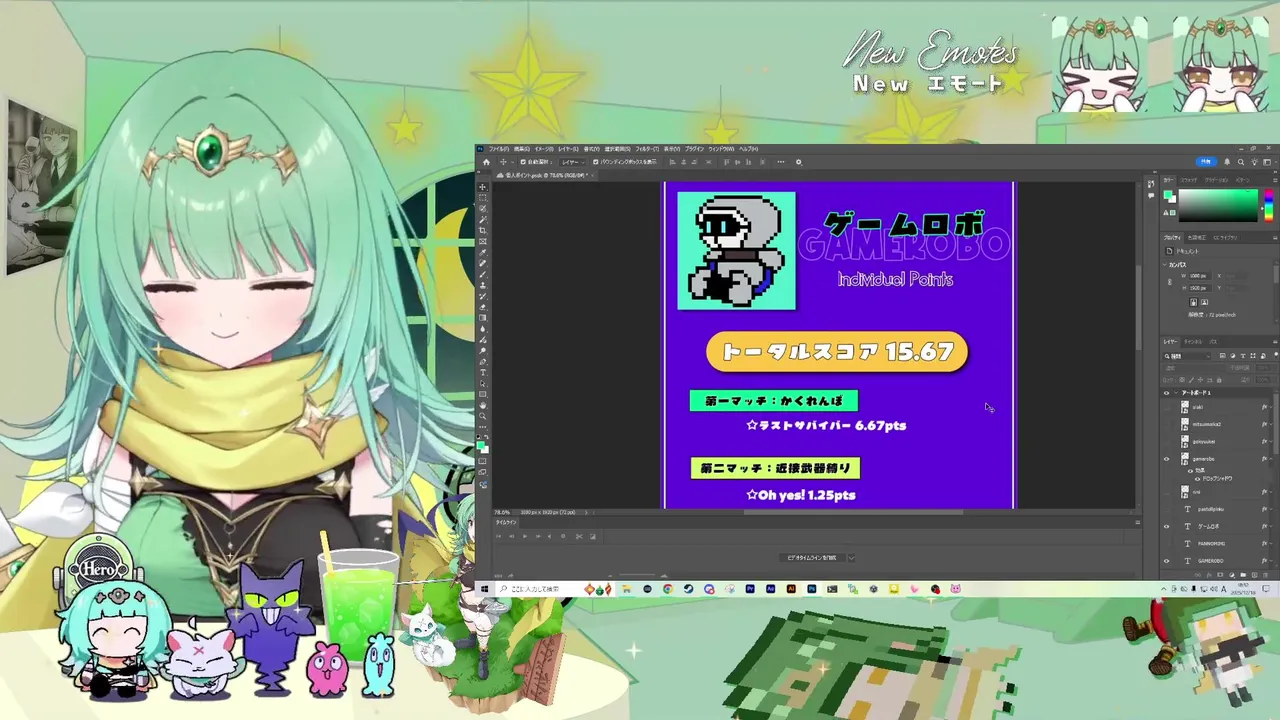Select the Blur tool
Viewport: 1280px width, 720px height.
tap(485, 329)
